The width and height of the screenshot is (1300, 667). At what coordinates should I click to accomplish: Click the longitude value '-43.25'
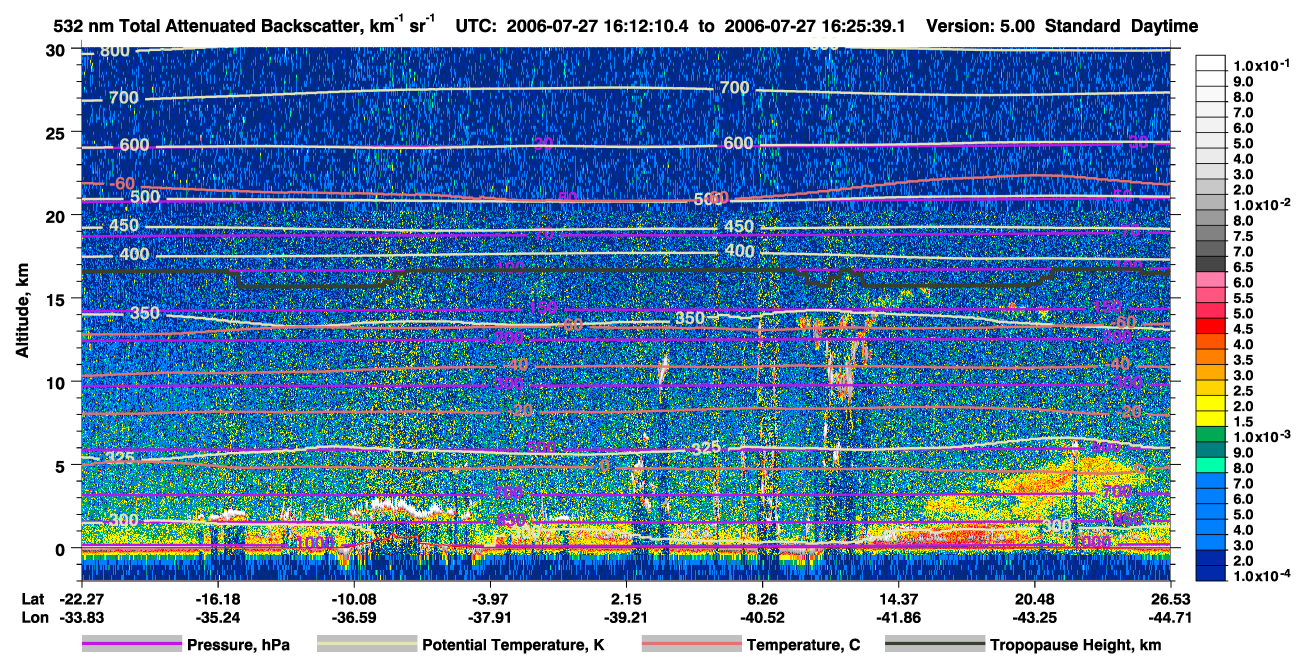click(1034, 617)
